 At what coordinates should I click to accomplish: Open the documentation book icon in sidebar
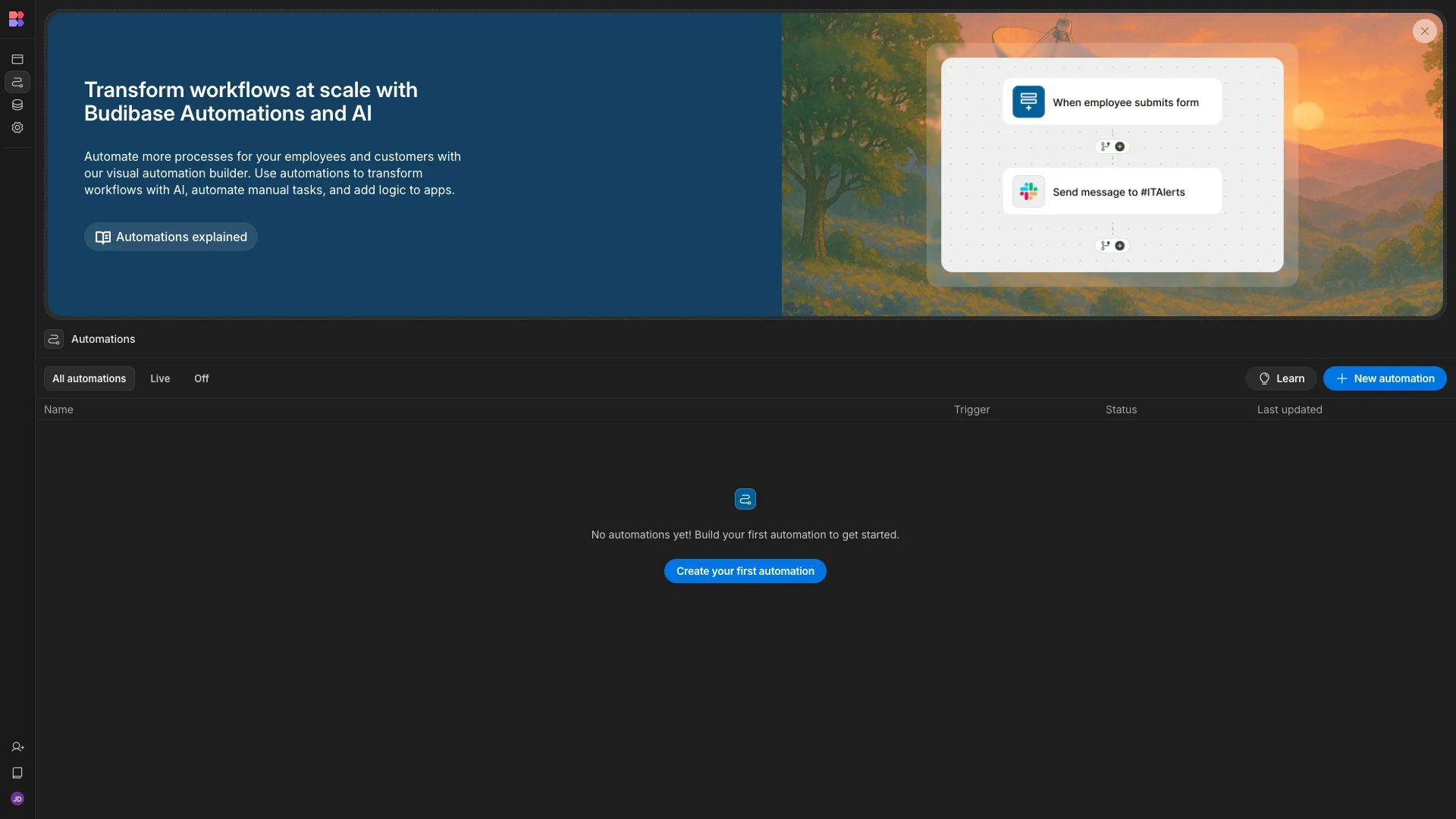point(17,773)
